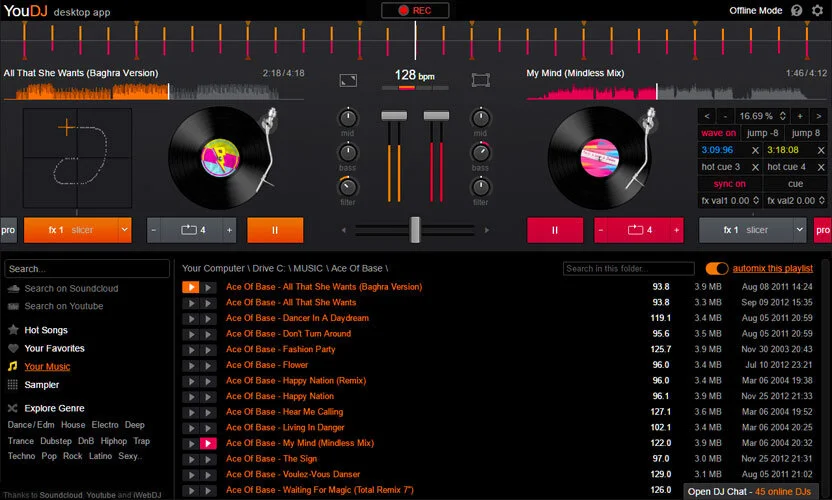Click right deck volume fader handle
832x500 pixels.
click(x=436, y=116)
